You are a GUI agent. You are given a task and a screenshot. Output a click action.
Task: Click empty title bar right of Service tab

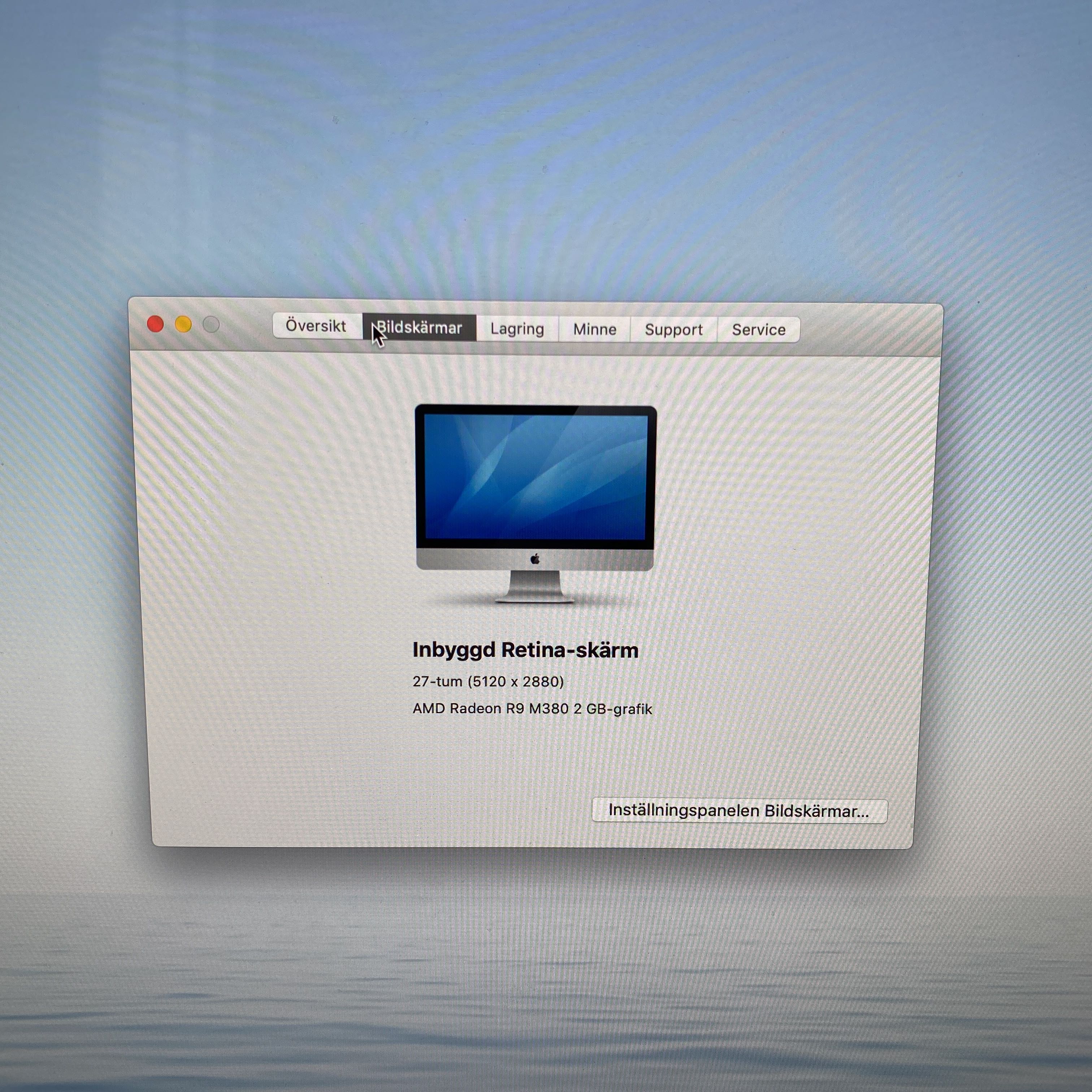point(870,331)
